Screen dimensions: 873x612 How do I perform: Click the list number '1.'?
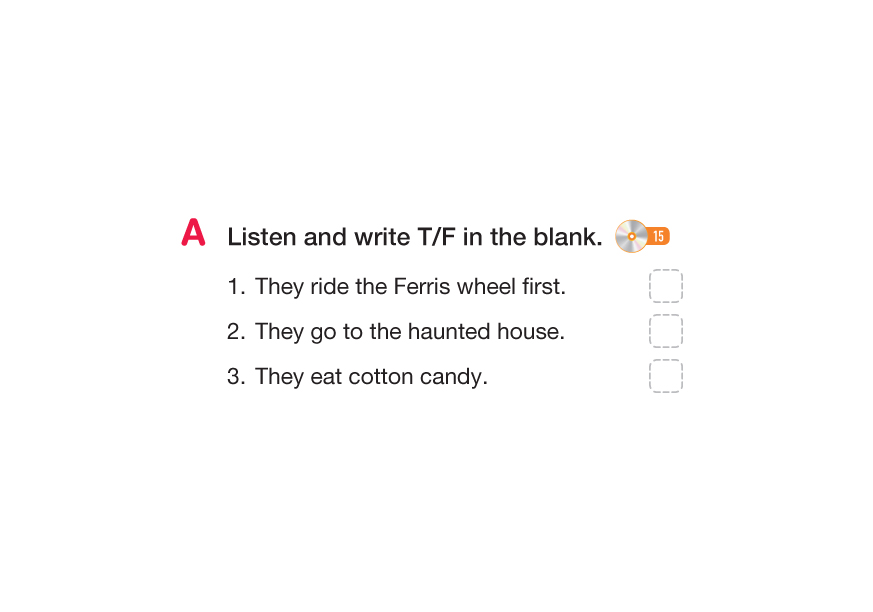click(x=236, y=287)
